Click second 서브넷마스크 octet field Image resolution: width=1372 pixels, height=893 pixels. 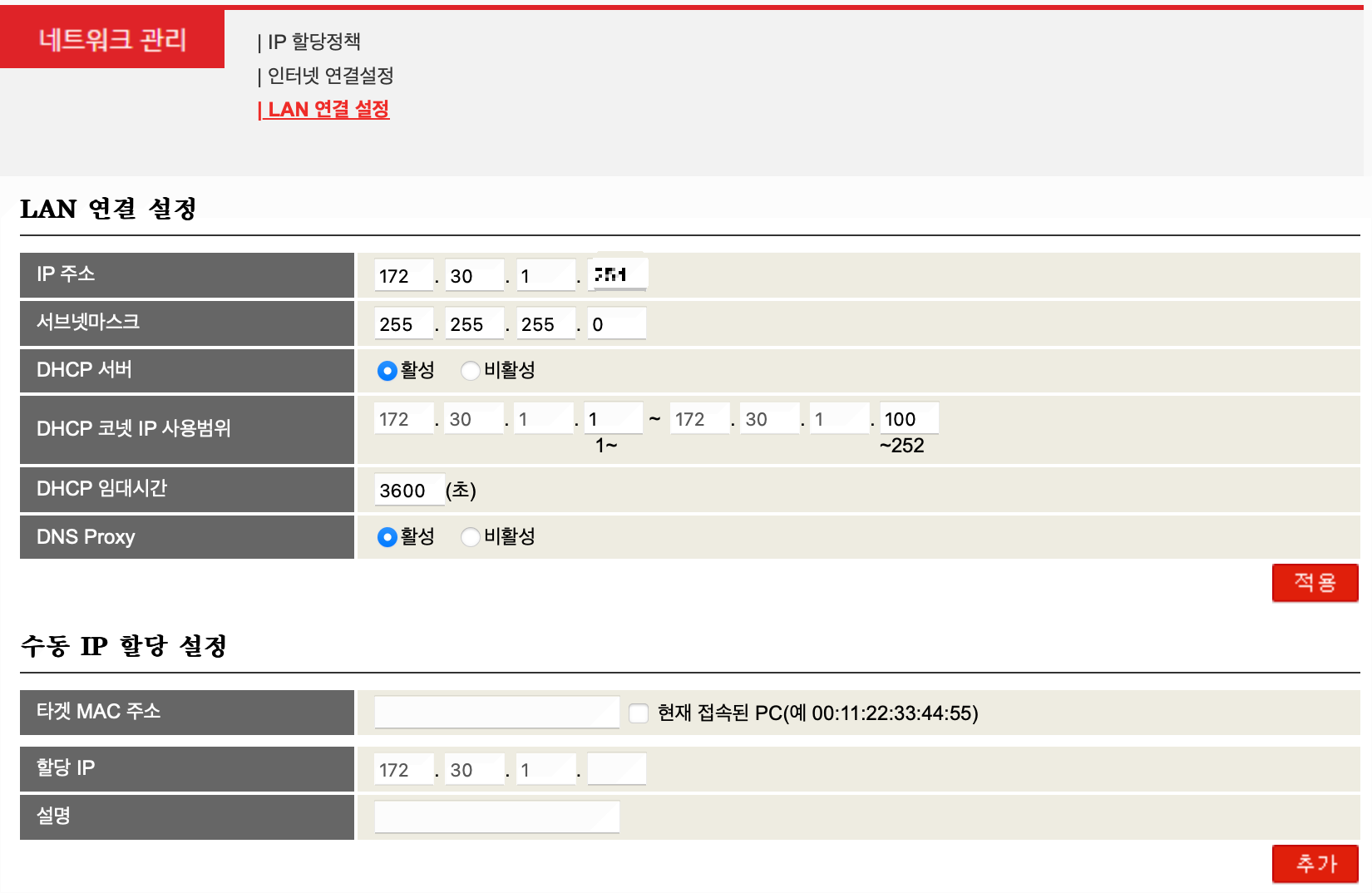(475, 323)
